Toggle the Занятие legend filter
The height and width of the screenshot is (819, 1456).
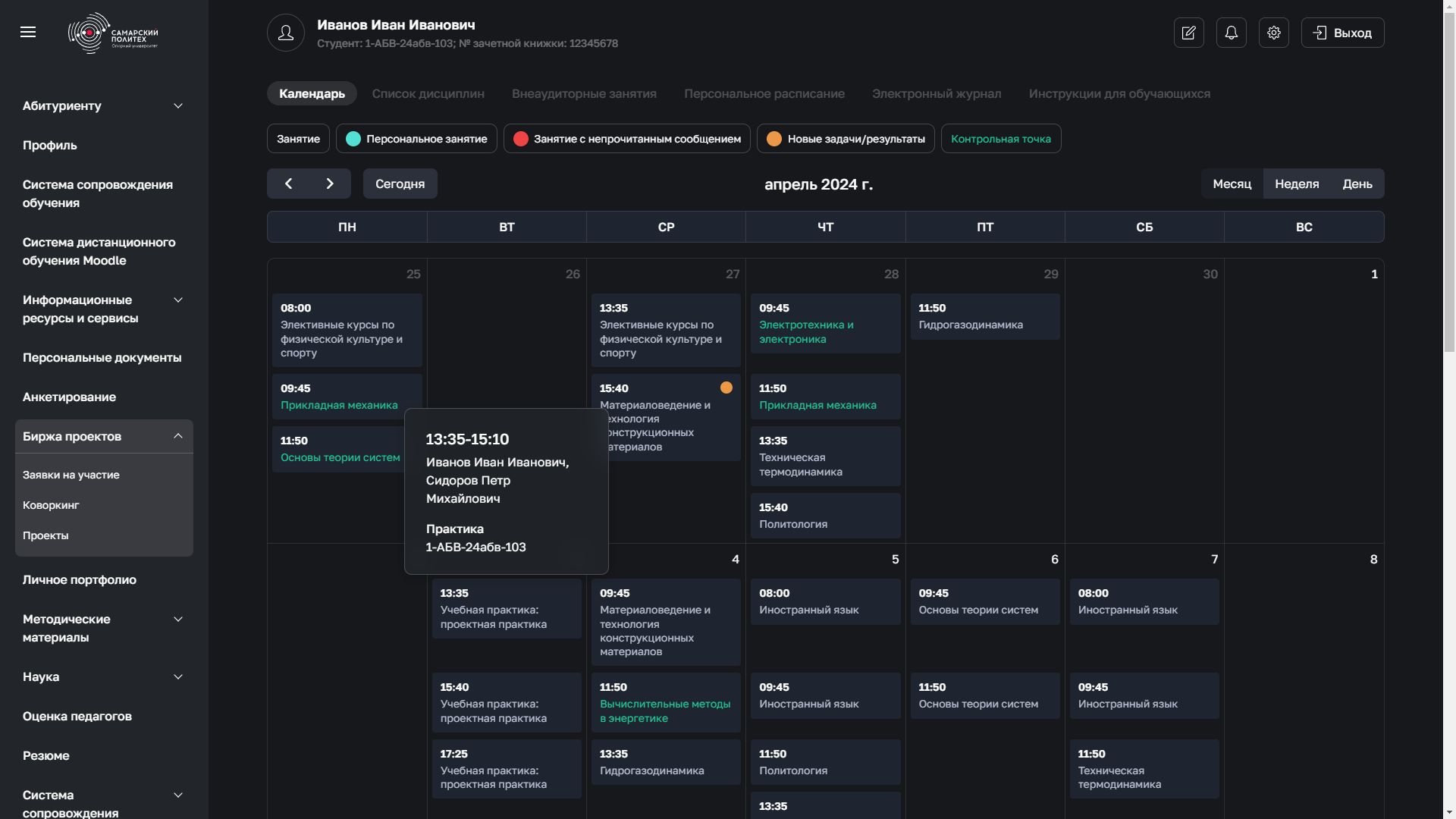coord(298,139)
